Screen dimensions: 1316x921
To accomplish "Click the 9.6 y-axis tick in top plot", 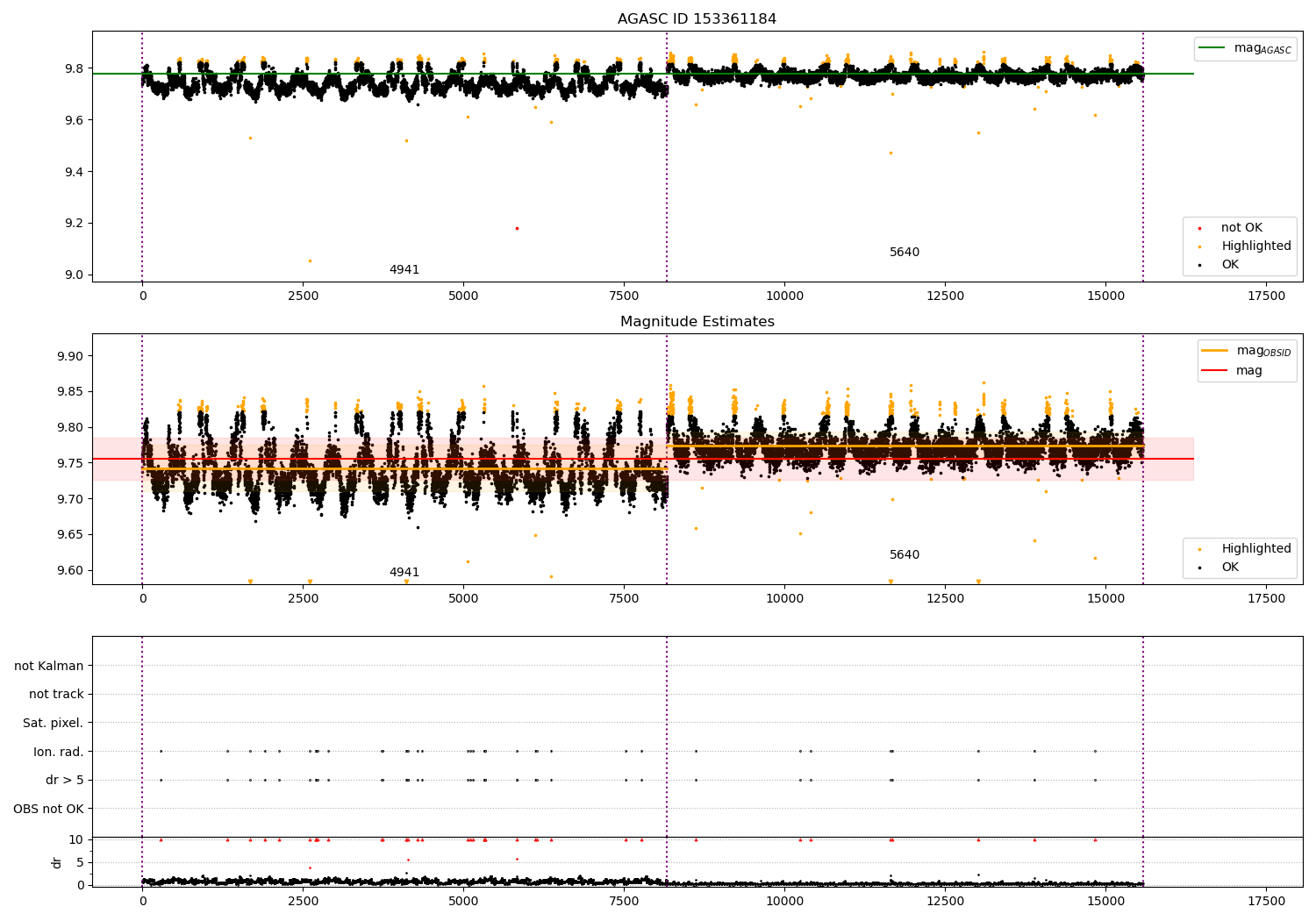I will click(75, 120).
